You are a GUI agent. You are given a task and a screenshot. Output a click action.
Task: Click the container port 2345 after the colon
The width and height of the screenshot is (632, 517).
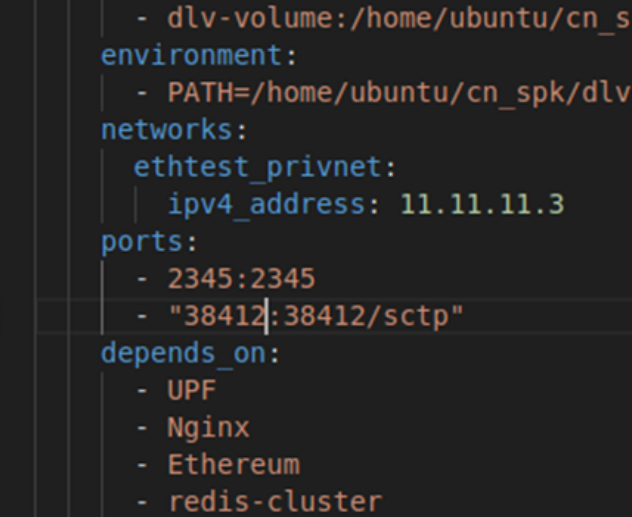pyautogui.click(x=283, y=279)
